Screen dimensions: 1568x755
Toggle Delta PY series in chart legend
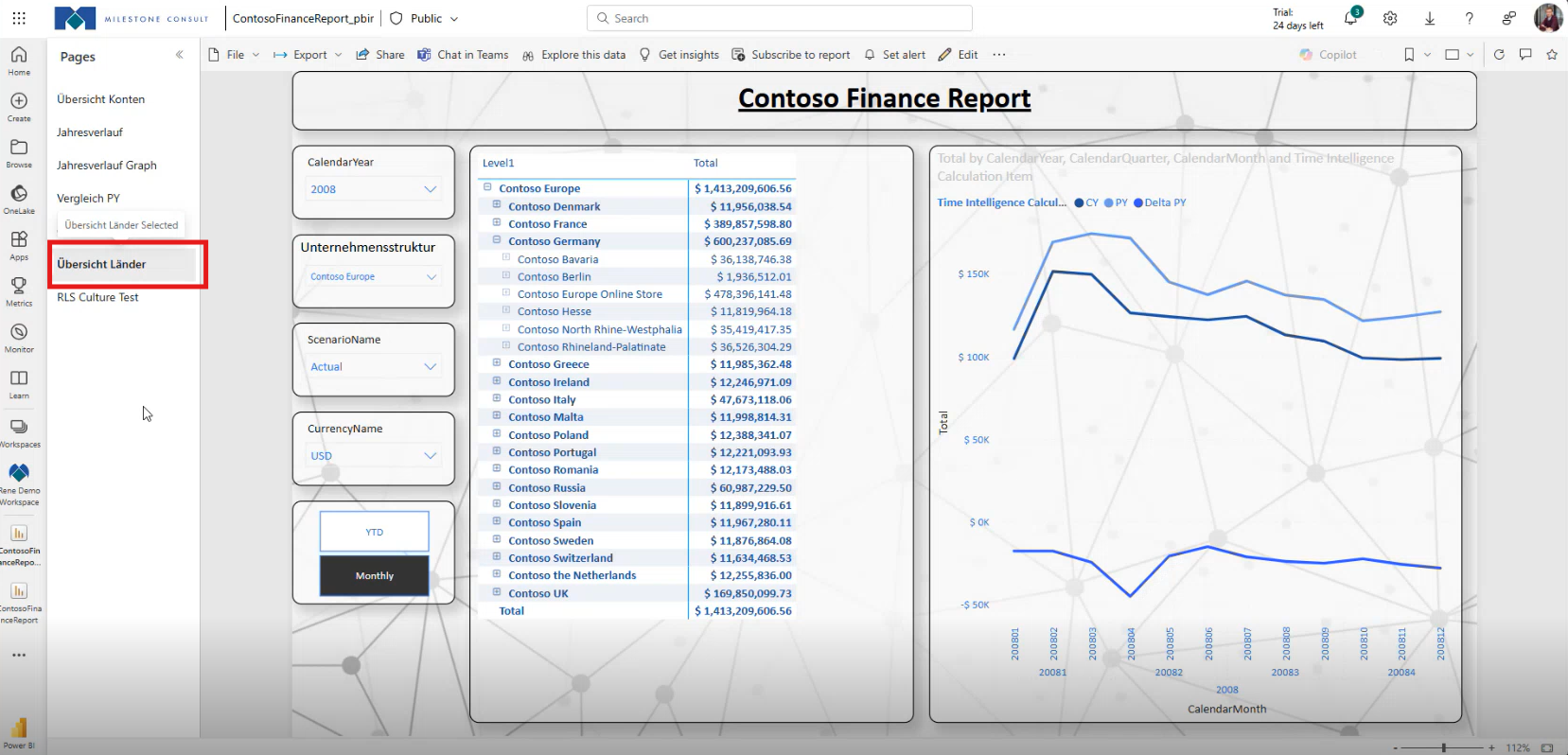[x=1159, y=202]
